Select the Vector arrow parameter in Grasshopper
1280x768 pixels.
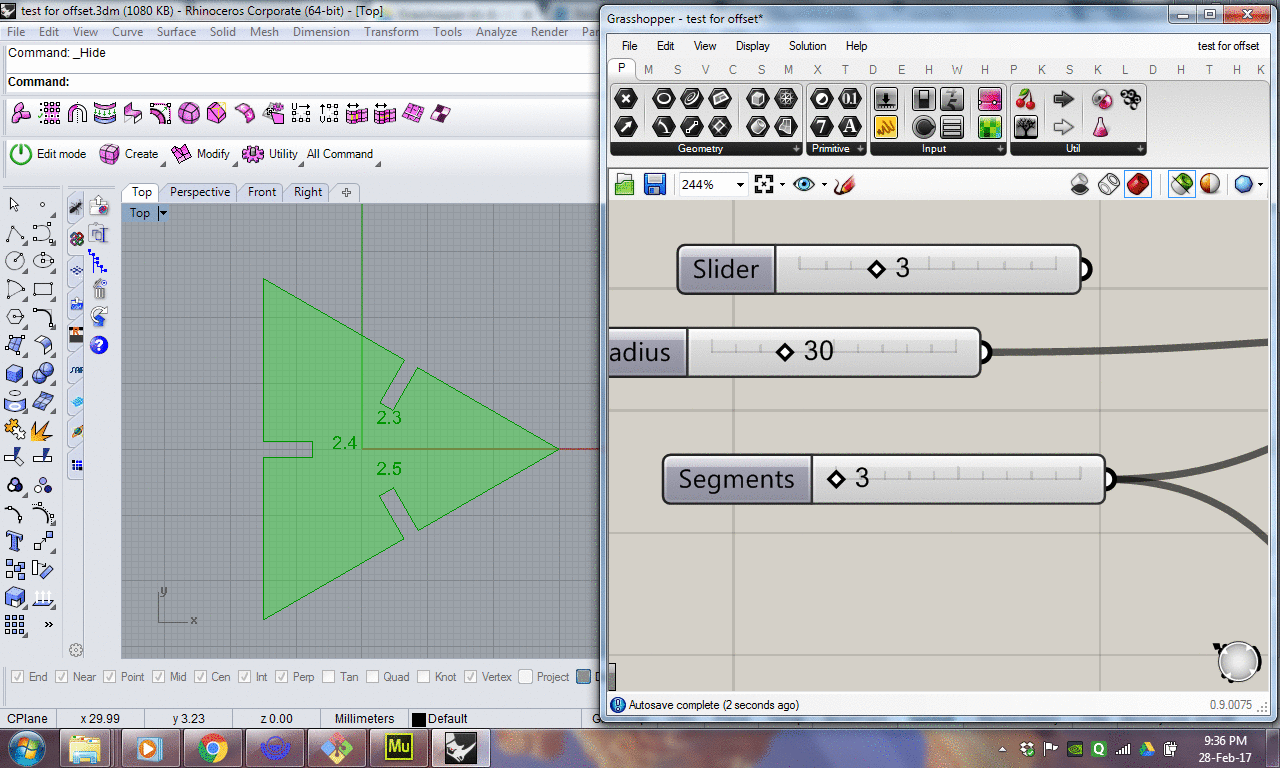626,126
